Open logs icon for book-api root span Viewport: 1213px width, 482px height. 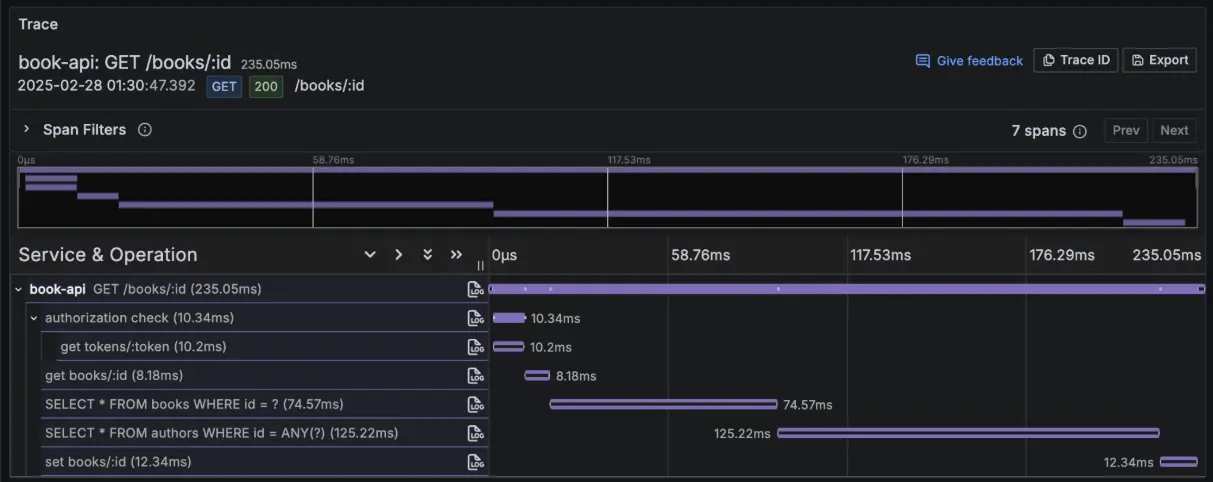click(475, 290)
